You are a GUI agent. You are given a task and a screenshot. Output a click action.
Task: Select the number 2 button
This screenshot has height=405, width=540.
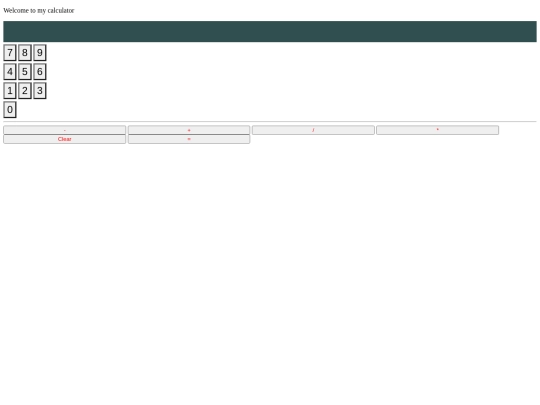25,91
